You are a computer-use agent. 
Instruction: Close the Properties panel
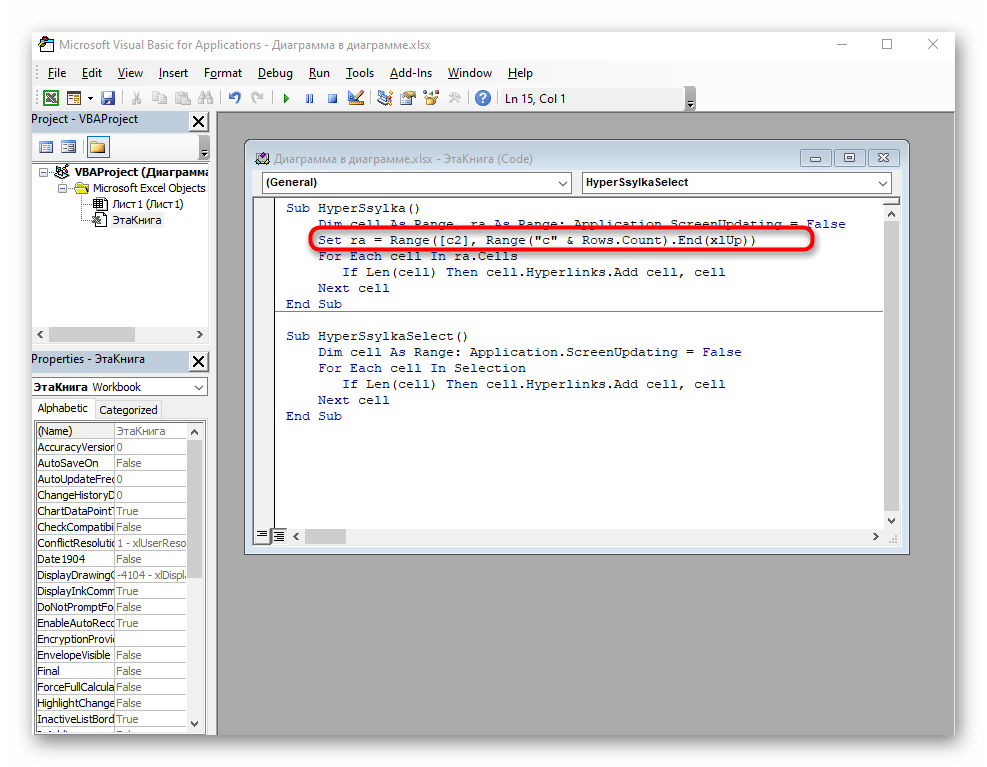(x=198, y=361)
